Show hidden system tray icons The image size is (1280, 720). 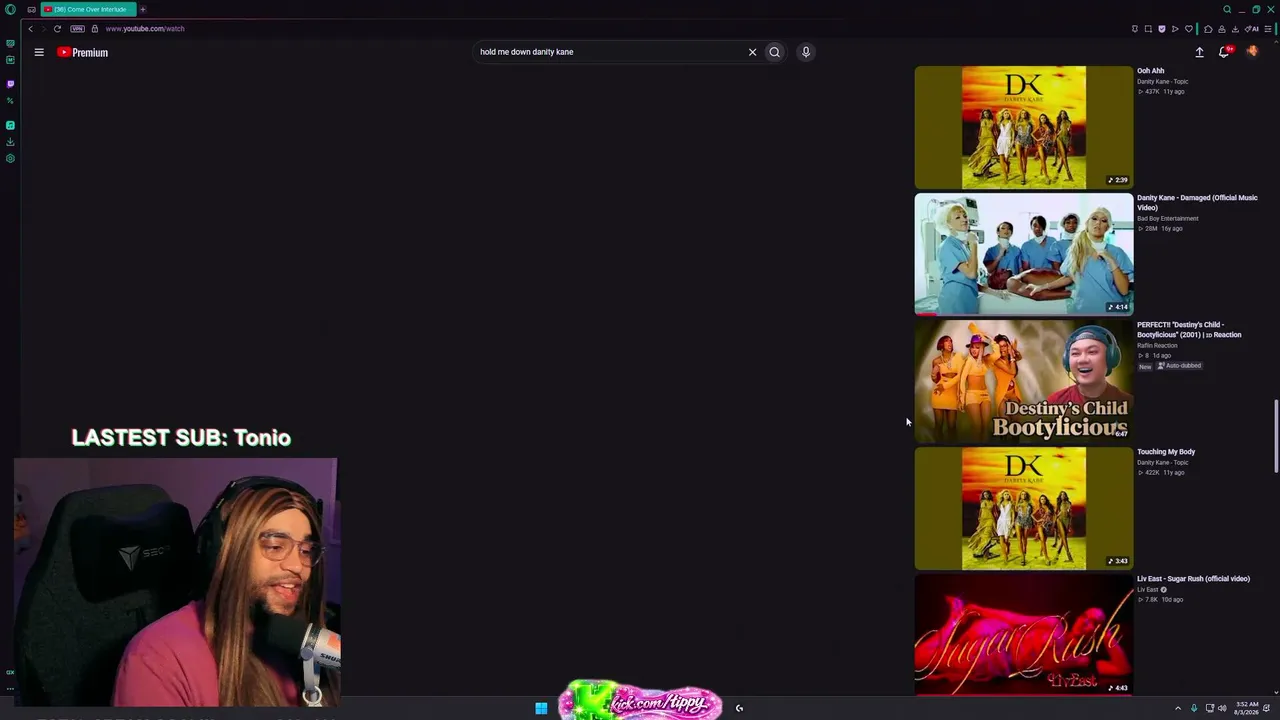[x=1177, y=708]
